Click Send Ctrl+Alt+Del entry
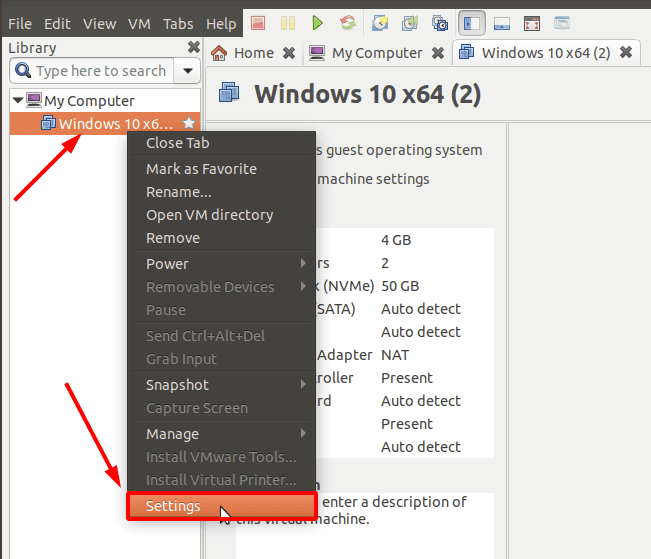This screenshot has width=651, height=559. tap(222, 336)
